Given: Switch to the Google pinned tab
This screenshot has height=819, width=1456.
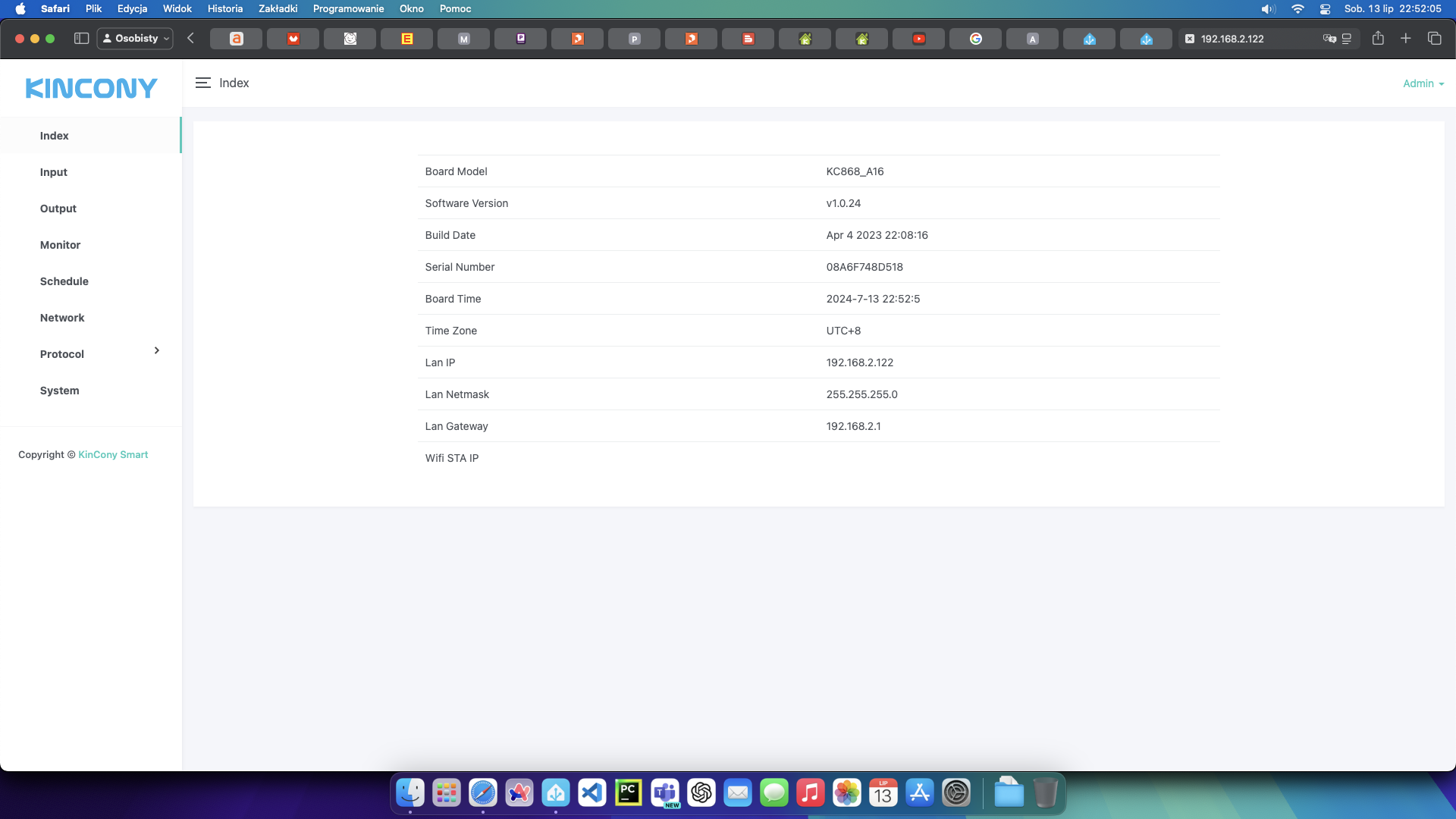Looking at the screenshot, I should (x=975, y=39).
